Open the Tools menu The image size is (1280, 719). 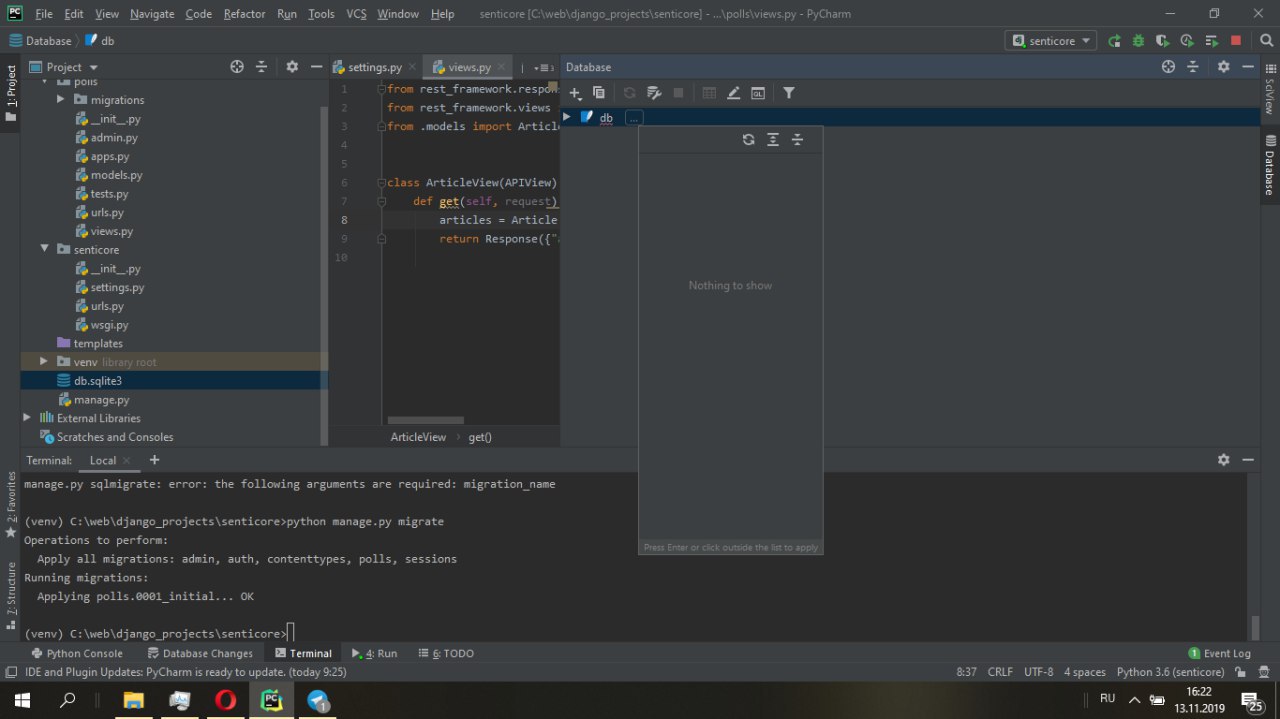(x=321, y=14)
